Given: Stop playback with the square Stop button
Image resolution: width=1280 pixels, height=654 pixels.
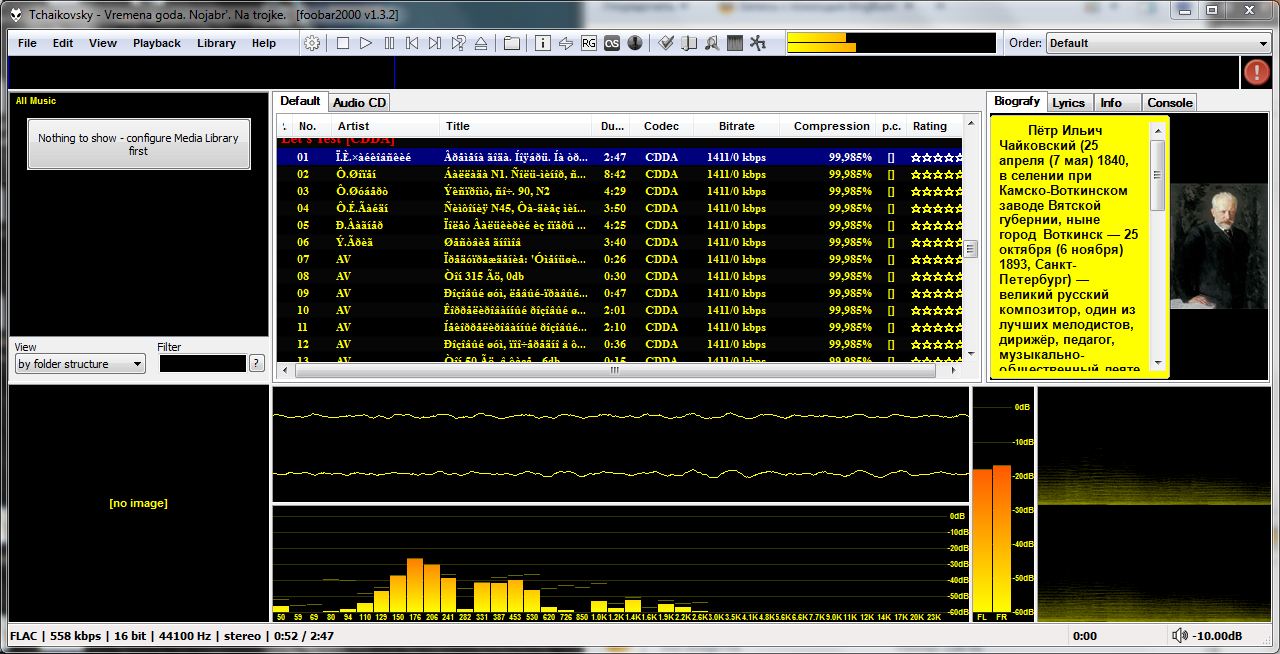Looking at the screenshot, I should (343, 43).
